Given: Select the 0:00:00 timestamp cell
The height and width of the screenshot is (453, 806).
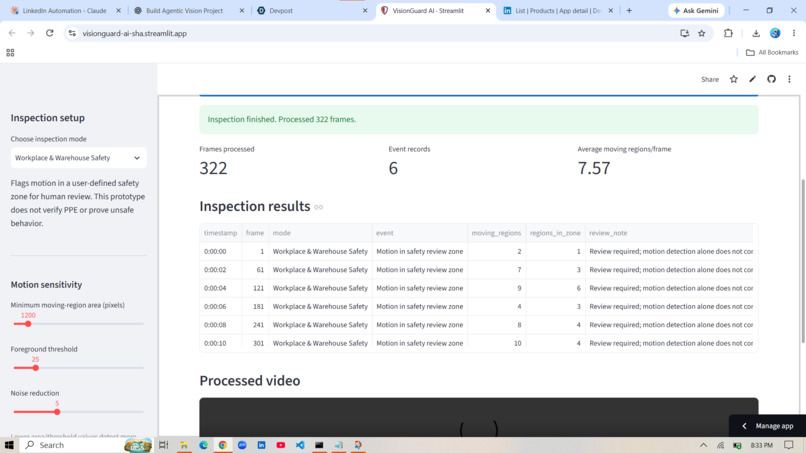Looking at the screenshot, I should click(221, 251).
